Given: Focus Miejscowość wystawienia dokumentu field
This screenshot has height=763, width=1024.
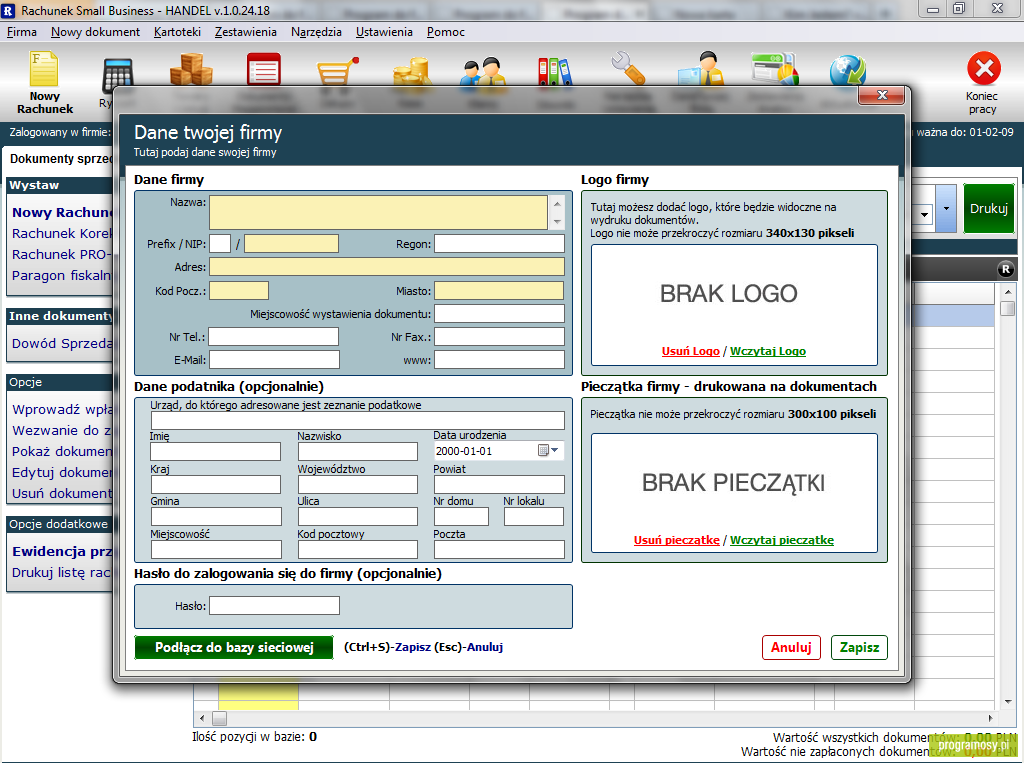Looking at the screenshot, I should (x=500, y=314).
